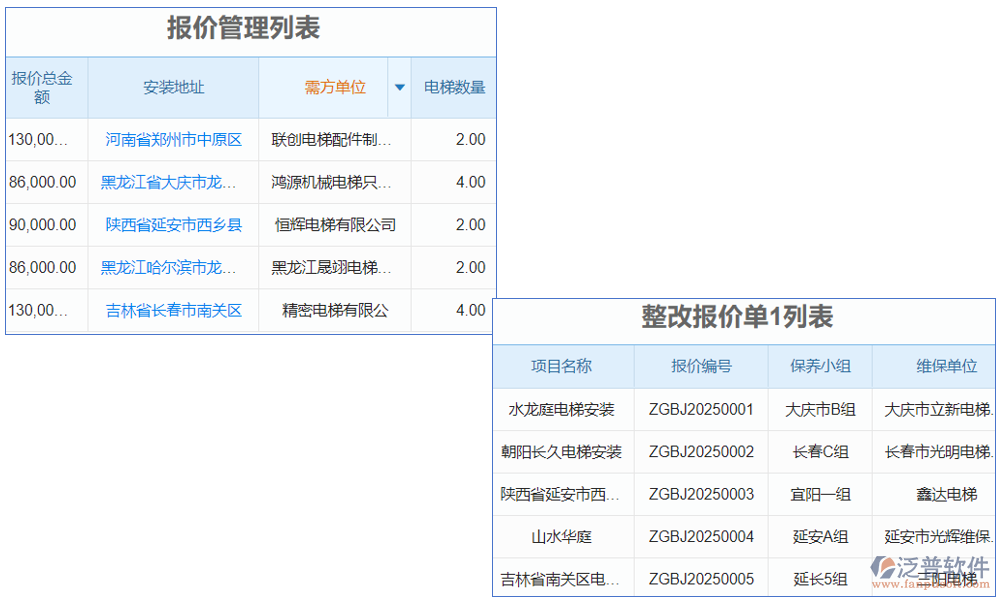Open the 陕西省延安市西乡县 address link
The height and width of the screenshot is (600, 1000).
coord(172,225)
